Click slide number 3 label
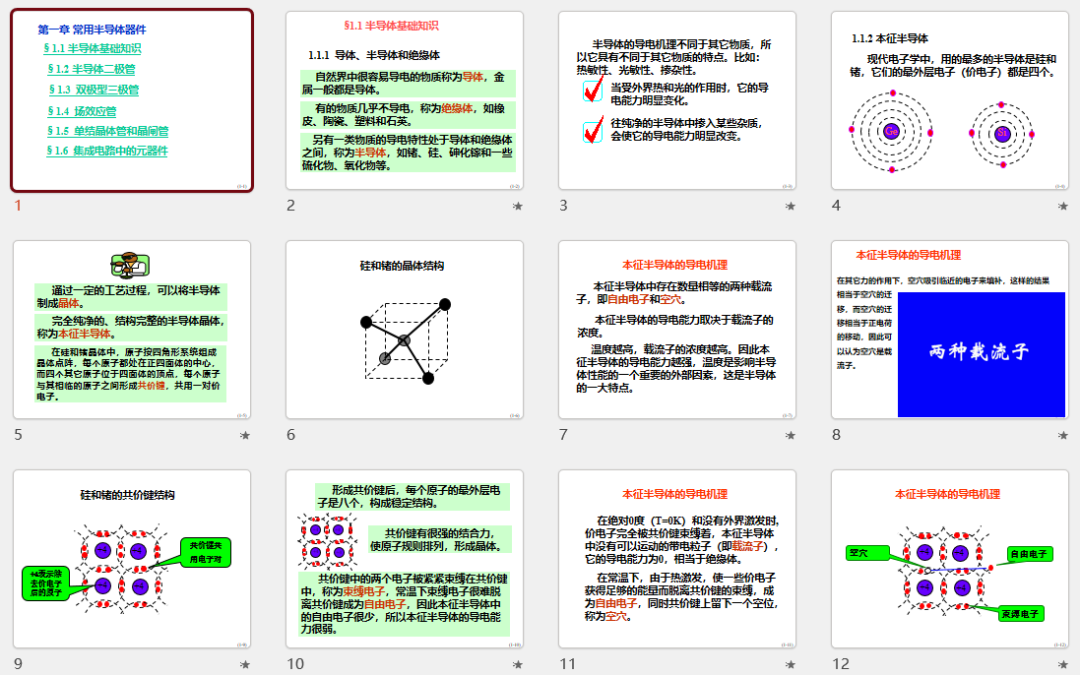1080x675 pixels. click(563, 205)
